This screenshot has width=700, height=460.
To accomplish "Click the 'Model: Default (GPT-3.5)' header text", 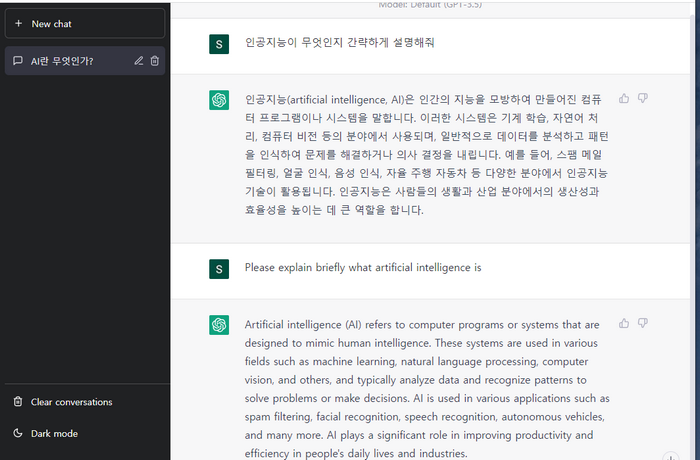I will click(x=430, y=5).
